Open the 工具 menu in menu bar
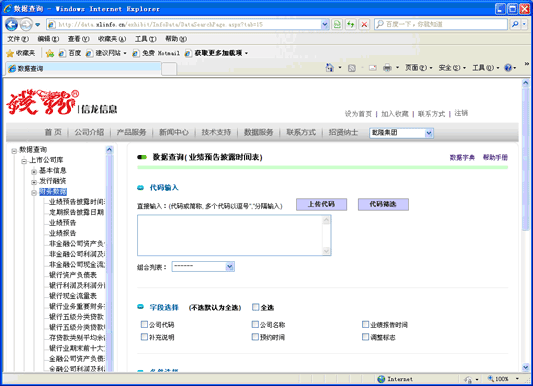Screen dimensions: 533x386 pyautogui.click(x=145, y=39)
